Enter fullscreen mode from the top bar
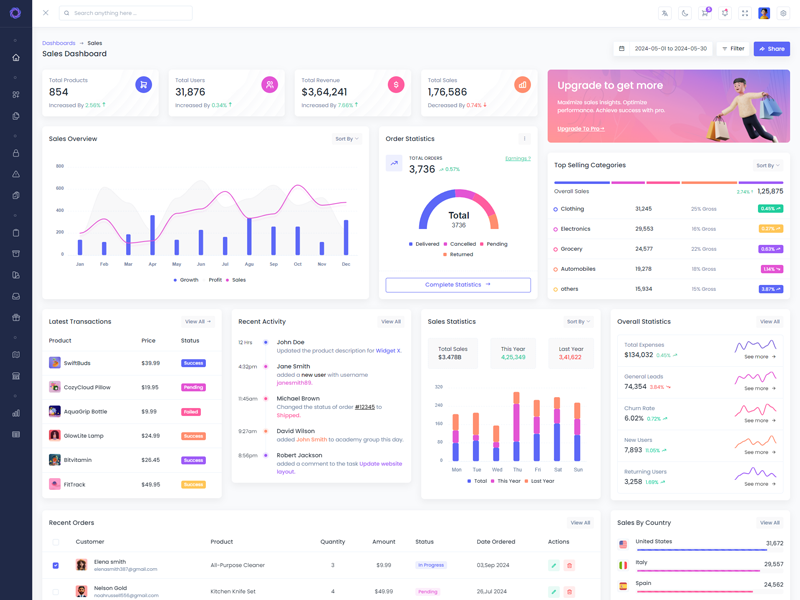 click(744, 13)
